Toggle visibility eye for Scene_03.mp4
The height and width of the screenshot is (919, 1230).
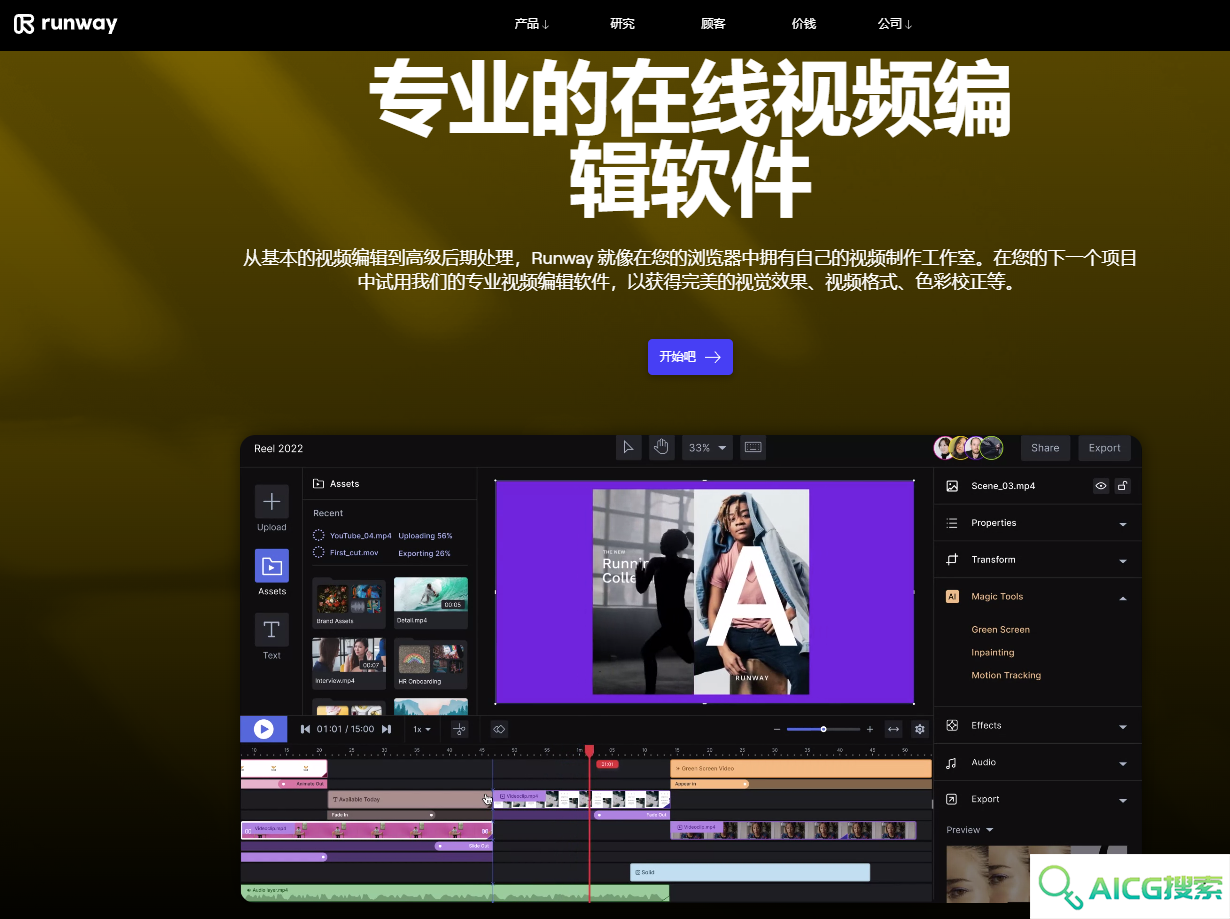1101,486
